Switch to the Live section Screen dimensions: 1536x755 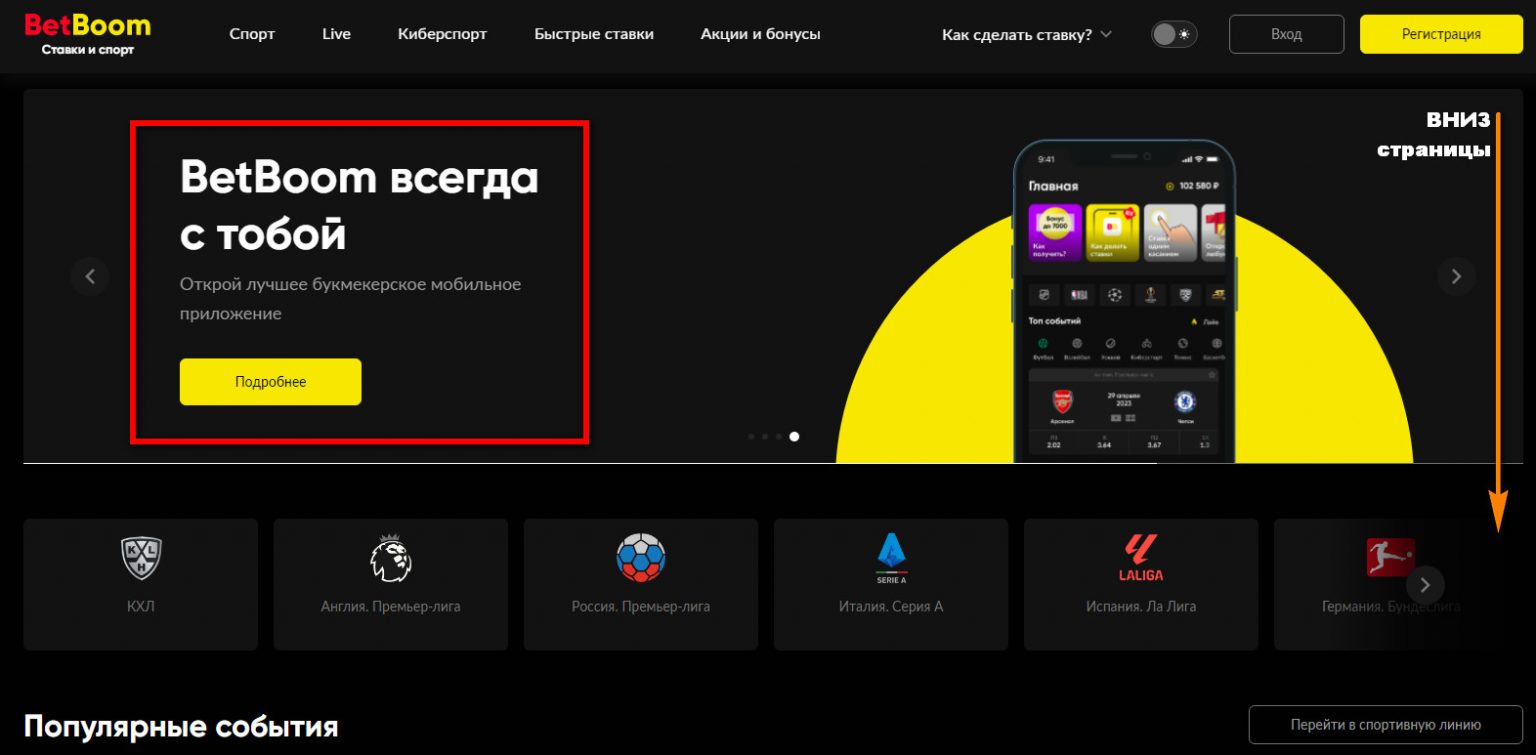(336, 34)
